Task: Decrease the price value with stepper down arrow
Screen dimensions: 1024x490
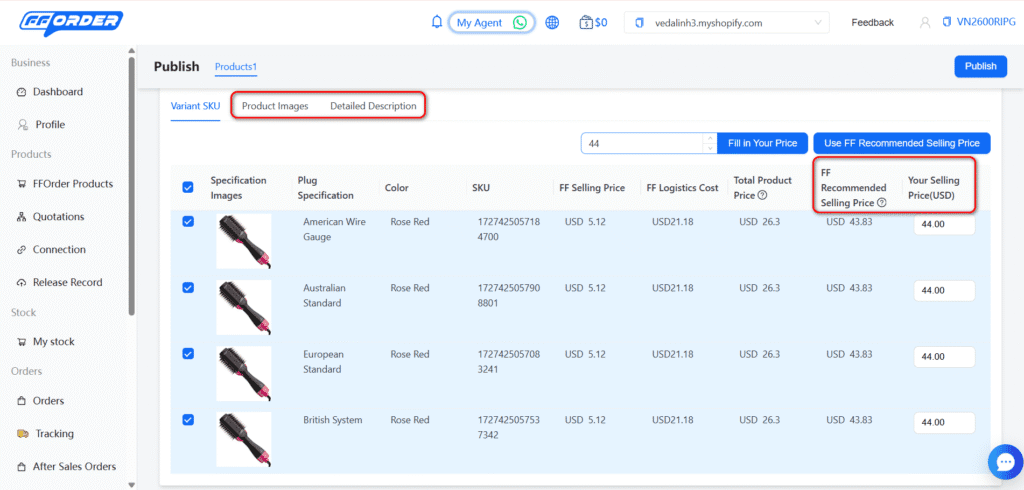Action: pyautogui.click(x=711, y=148)
